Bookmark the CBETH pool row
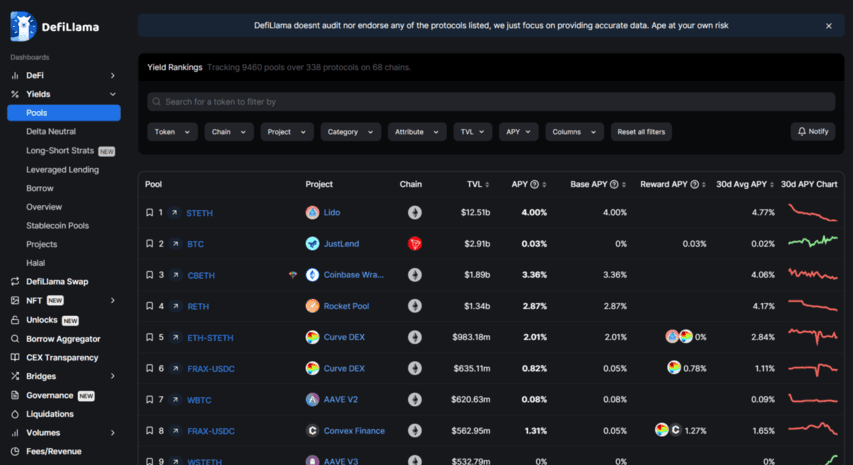Viewport: 853px width, 465px height. click(150, 275)
